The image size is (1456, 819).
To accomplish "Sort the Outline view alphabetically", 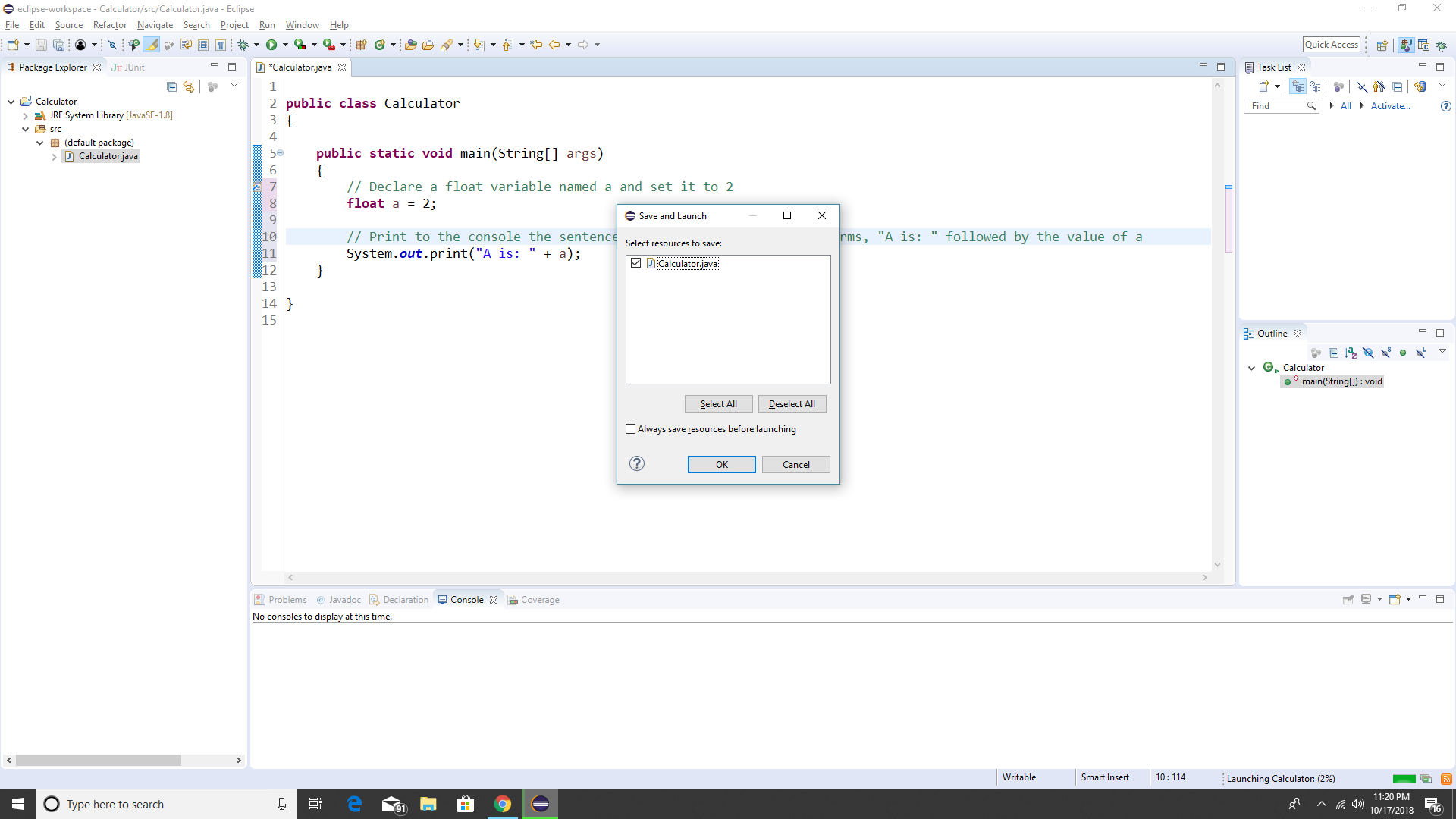I will click(x=1351, y=353).
